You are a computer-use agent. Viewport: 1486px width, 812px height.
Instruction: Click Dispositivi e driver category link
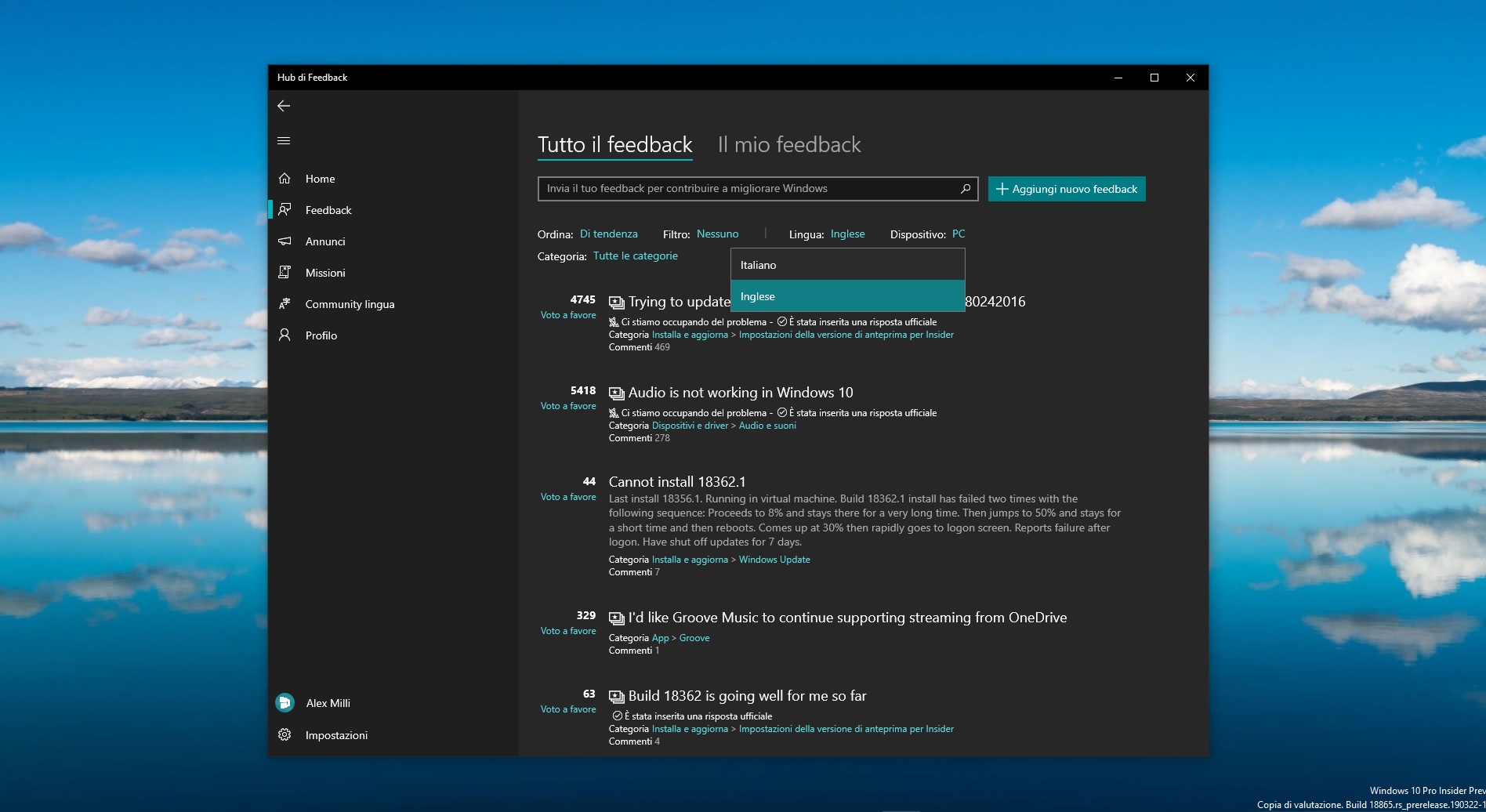pyautogui.click(x=690, y=426)
